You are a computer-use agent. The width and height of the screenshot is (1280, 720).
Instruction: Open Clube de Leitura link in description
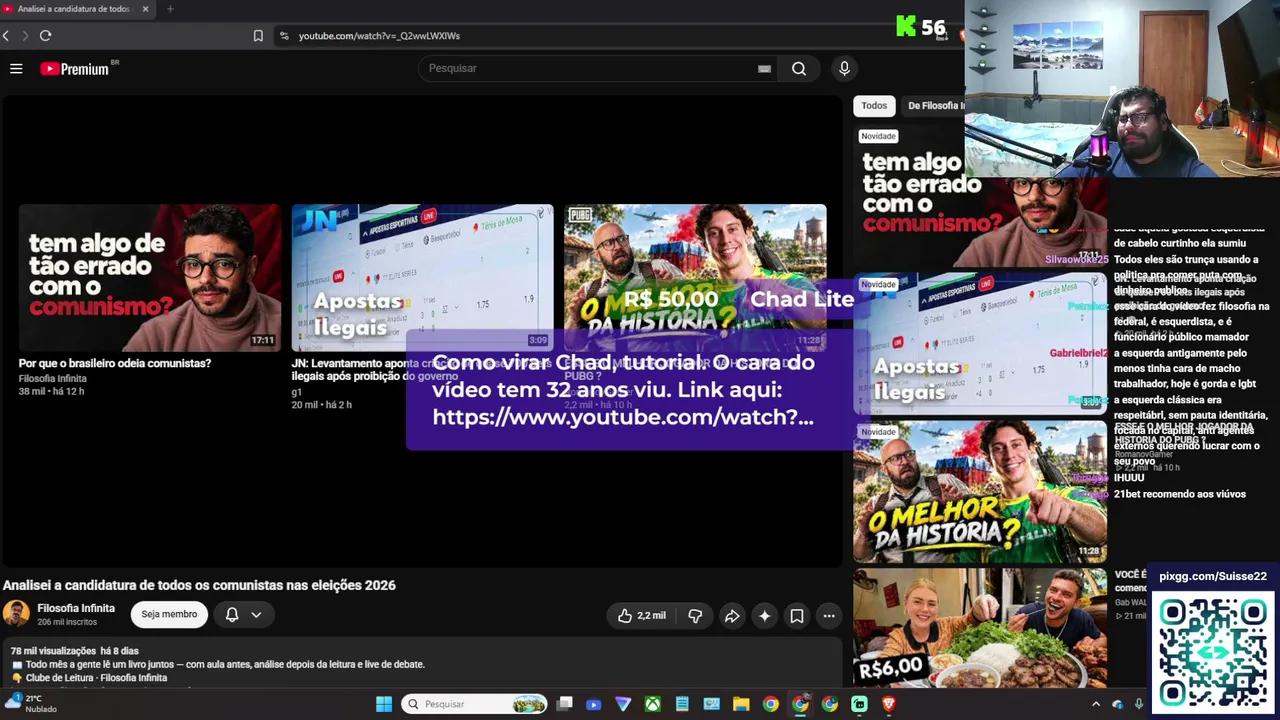pyautogui.click(x=97, y=678)
